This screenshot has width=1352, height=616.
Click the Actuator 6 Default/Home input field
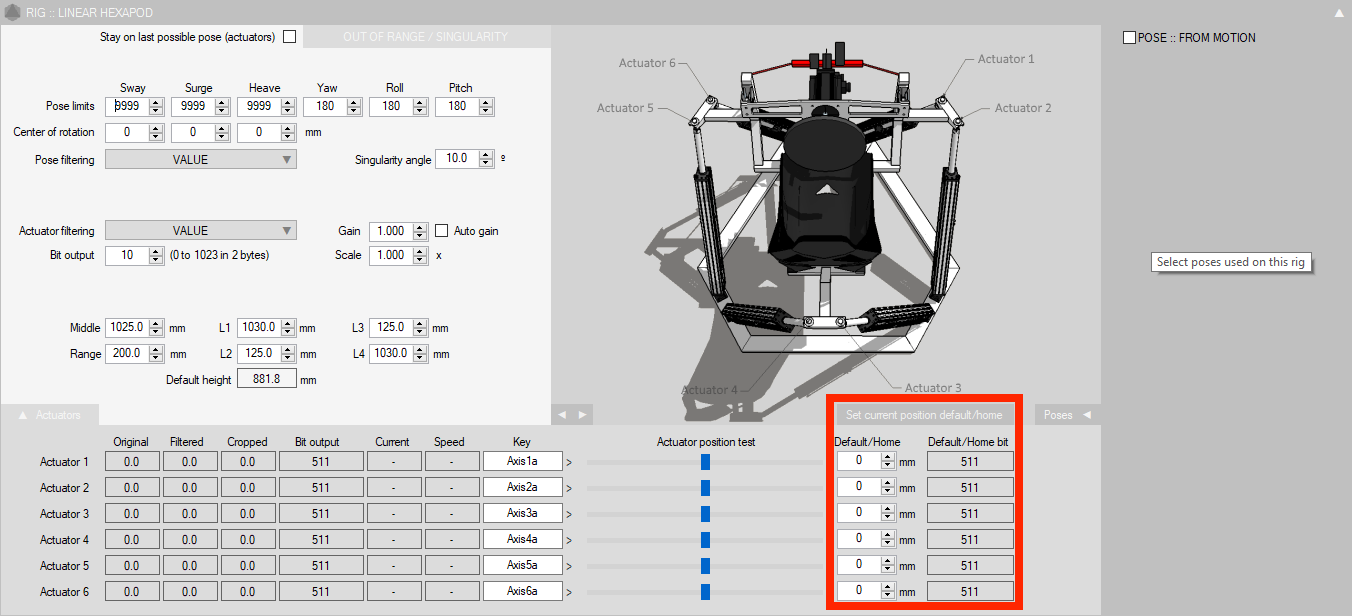click(x=858, y=591)
